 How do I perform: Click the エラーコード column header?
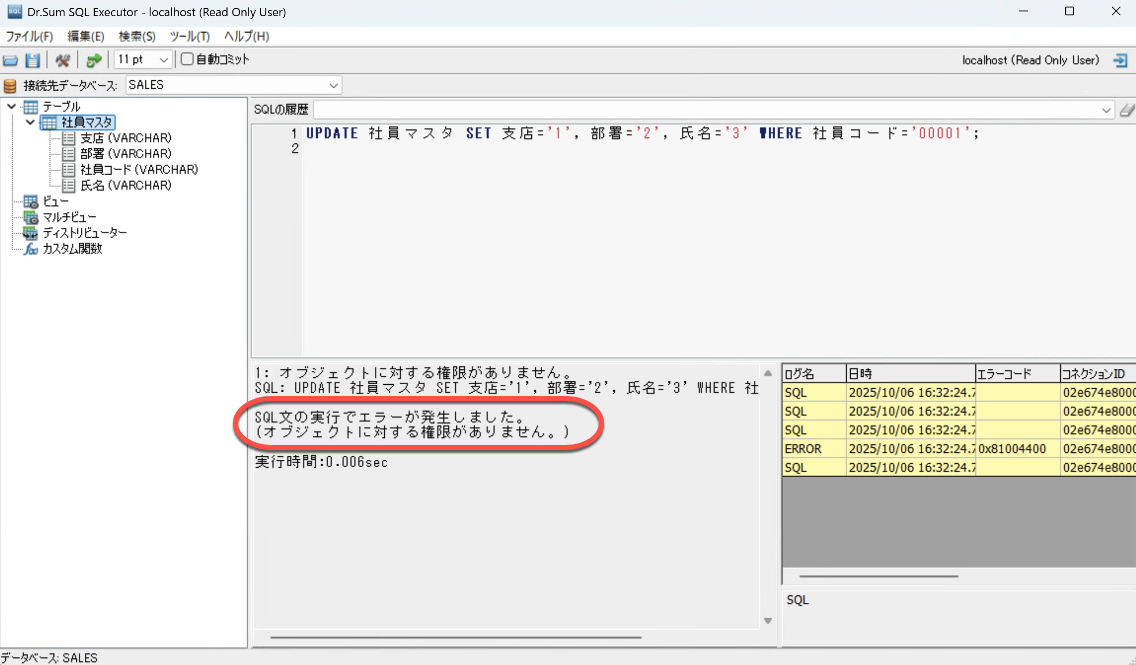coord(1016,373)
